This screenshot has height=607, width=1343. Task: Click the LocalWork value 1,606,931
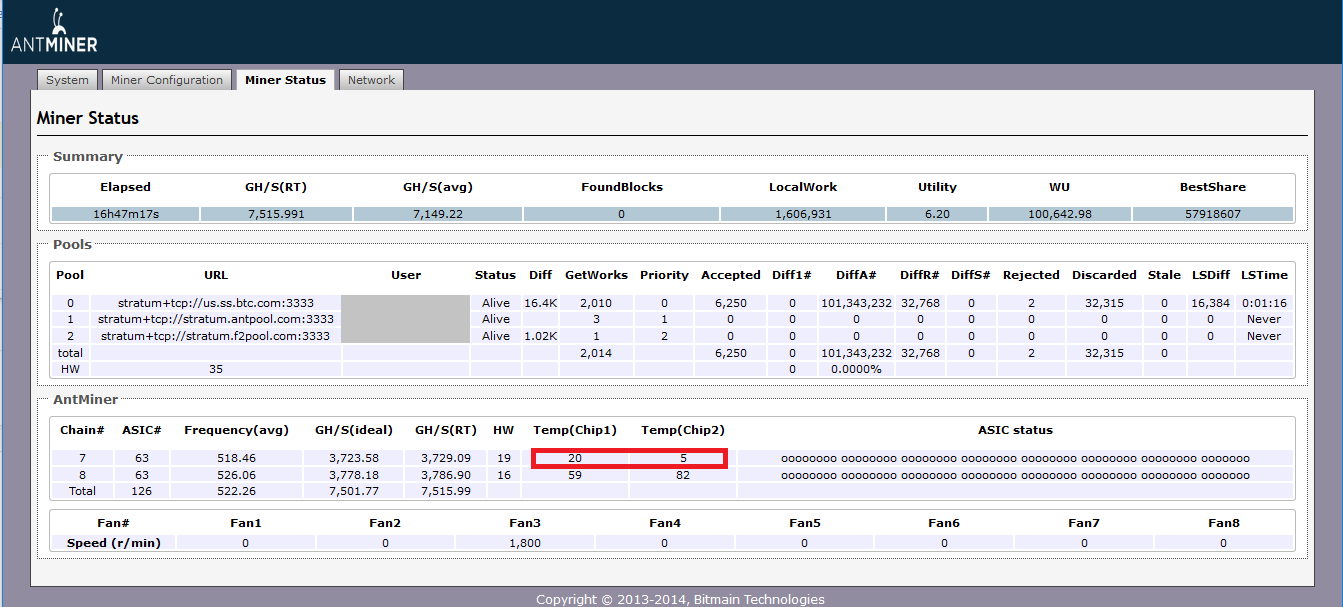click(x=803, y=214)
